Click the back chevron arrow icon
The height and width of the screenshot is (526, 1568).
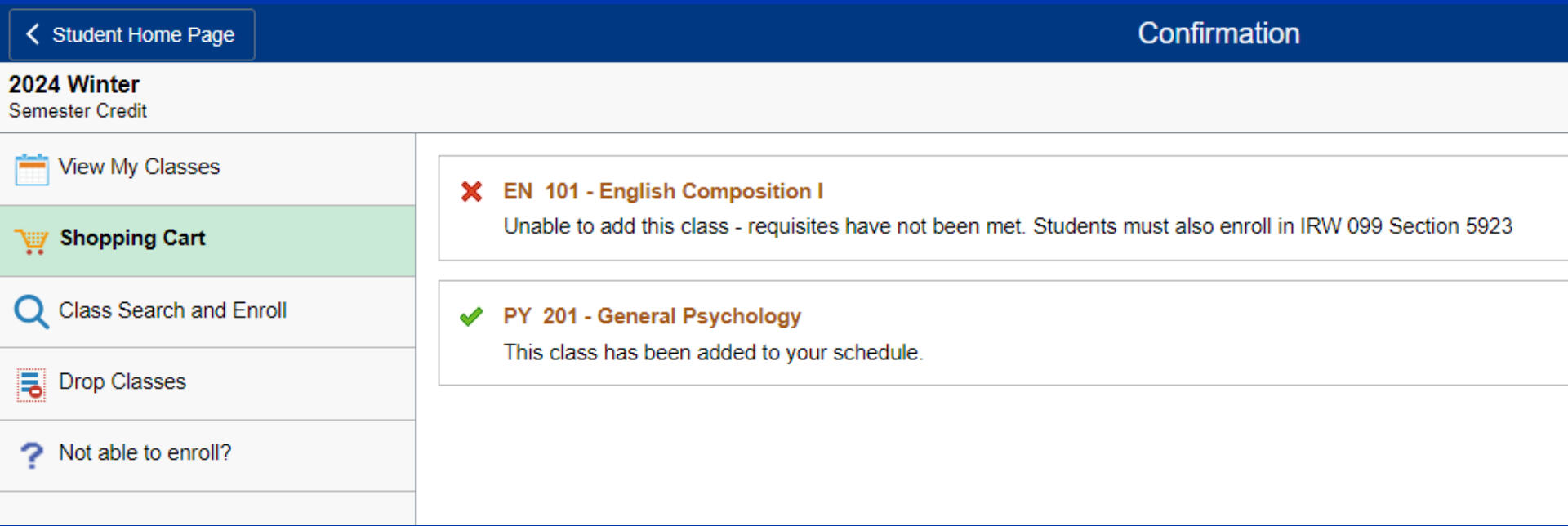coord(33,34)
